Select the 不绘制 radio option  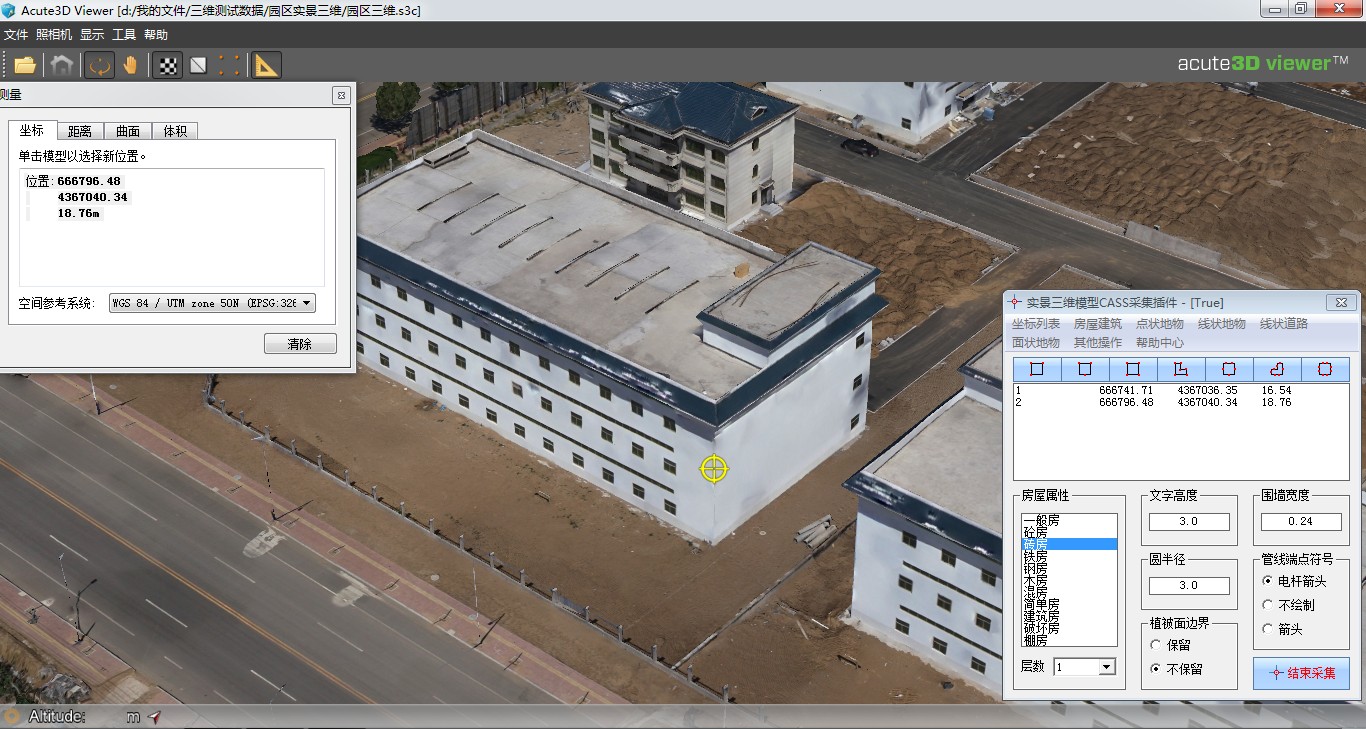coord(1289,605)
